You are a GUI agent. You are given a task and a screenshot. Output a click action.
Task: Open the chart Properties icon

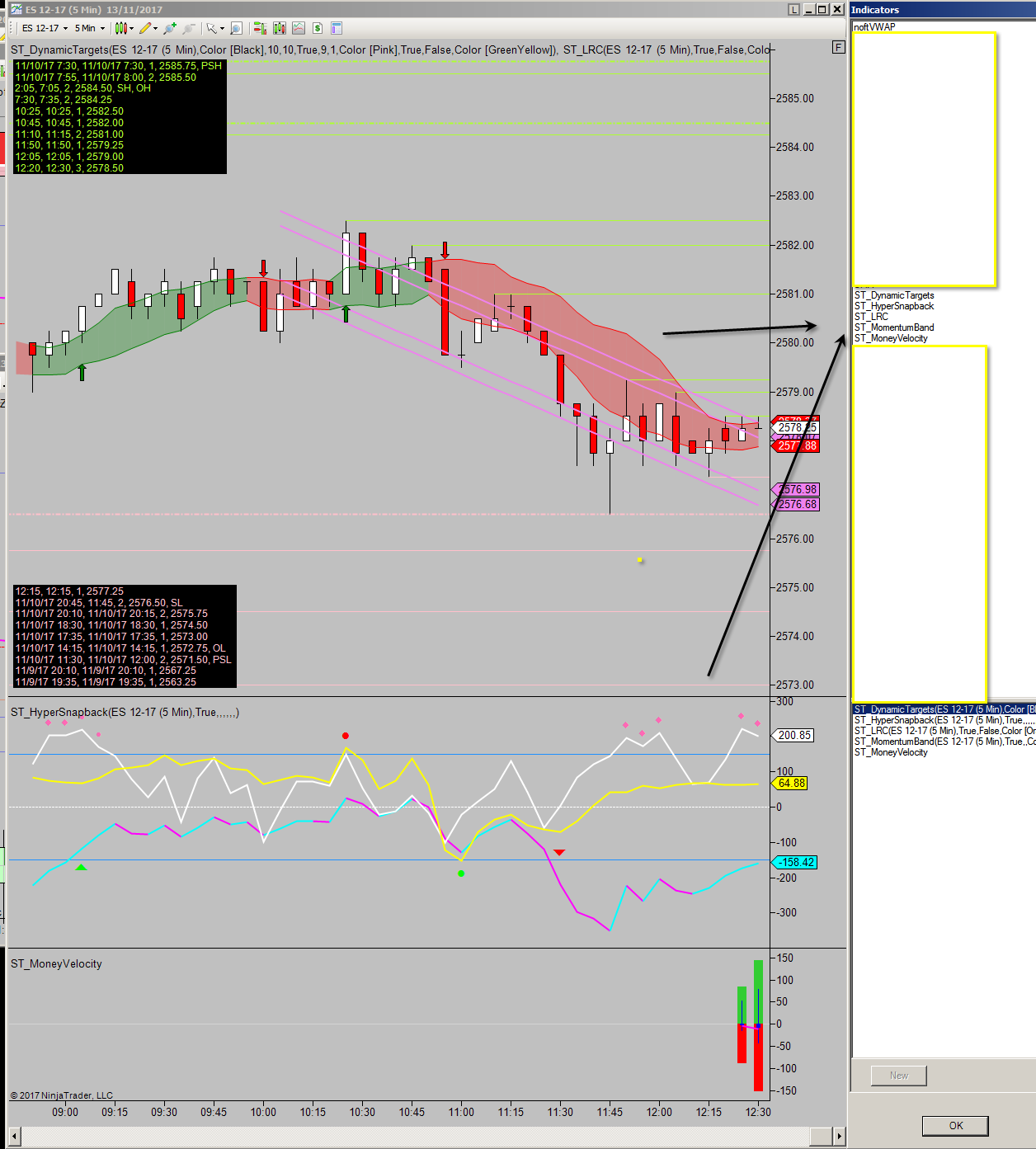pyautogui.click(x=337, y=28)
